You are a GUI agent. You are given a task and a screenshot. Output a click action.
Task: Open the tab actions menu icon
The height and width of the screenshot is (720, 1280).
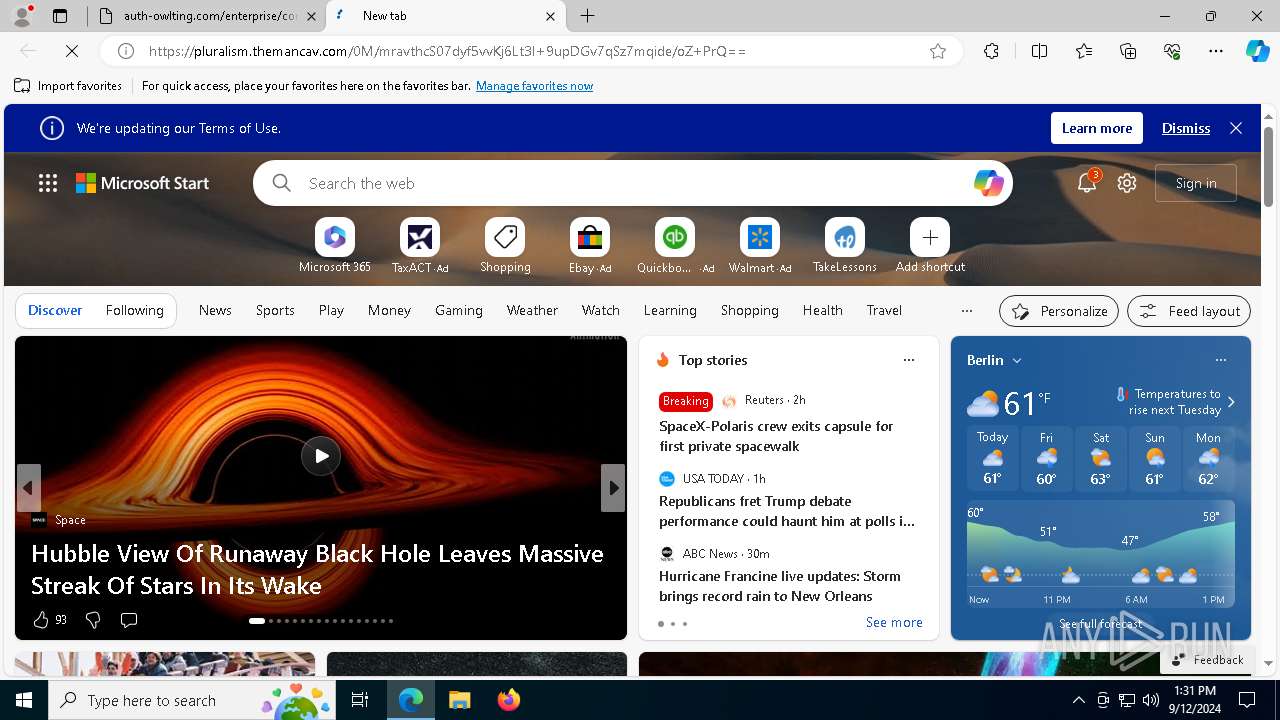60,16
